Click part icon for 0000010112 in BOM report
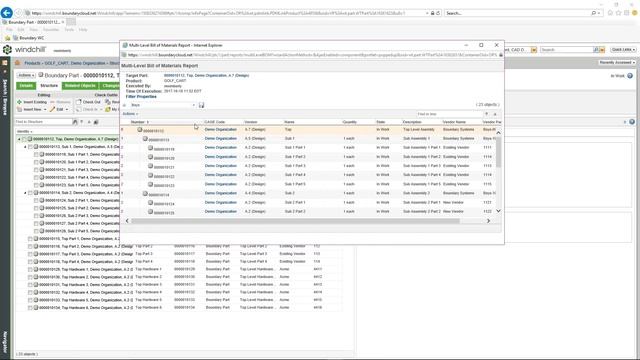The height and width of the screenshot is (360, 640). (140, 130)
